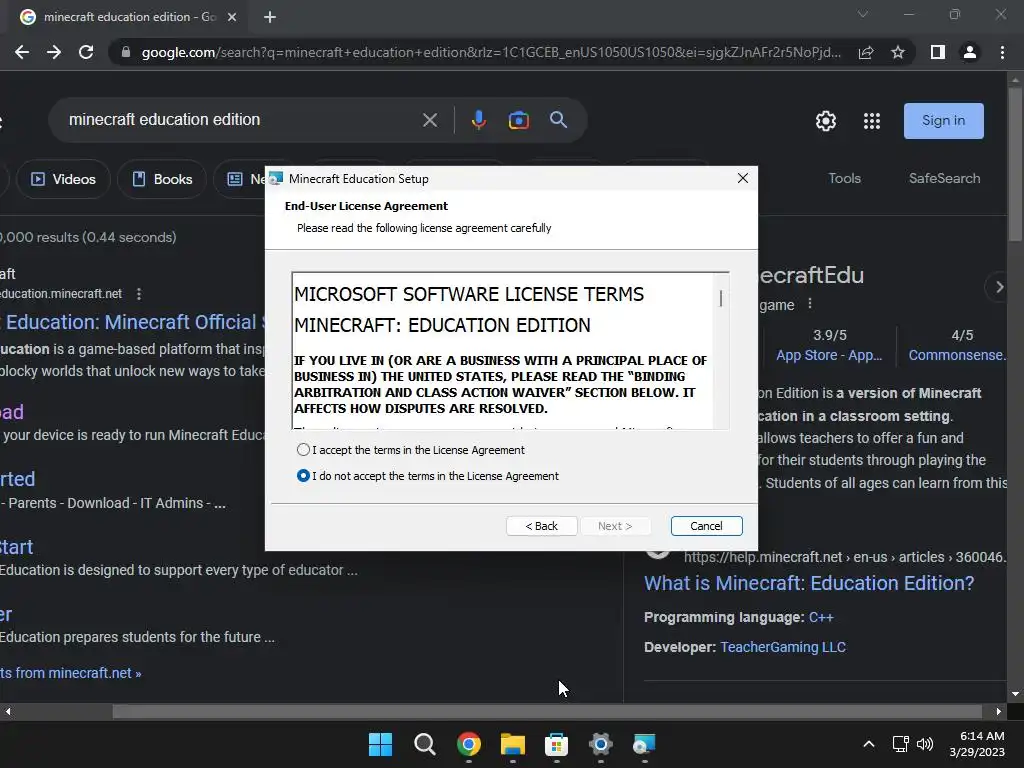
Task: Click horizontal scrollbar left arrow
Action: tap(8, 712)
